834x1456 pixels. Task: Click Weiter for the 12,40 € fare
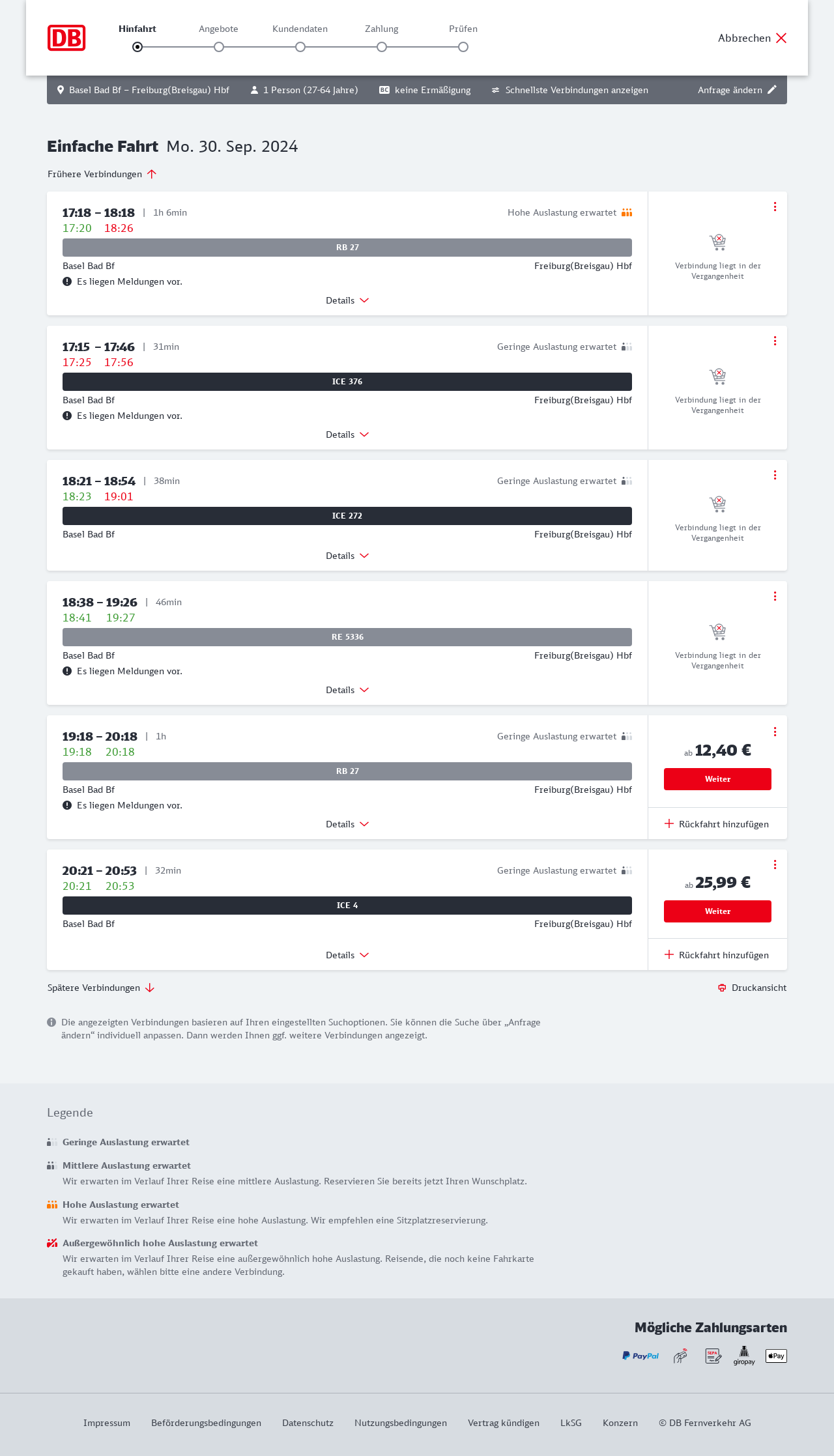point(717,779)
